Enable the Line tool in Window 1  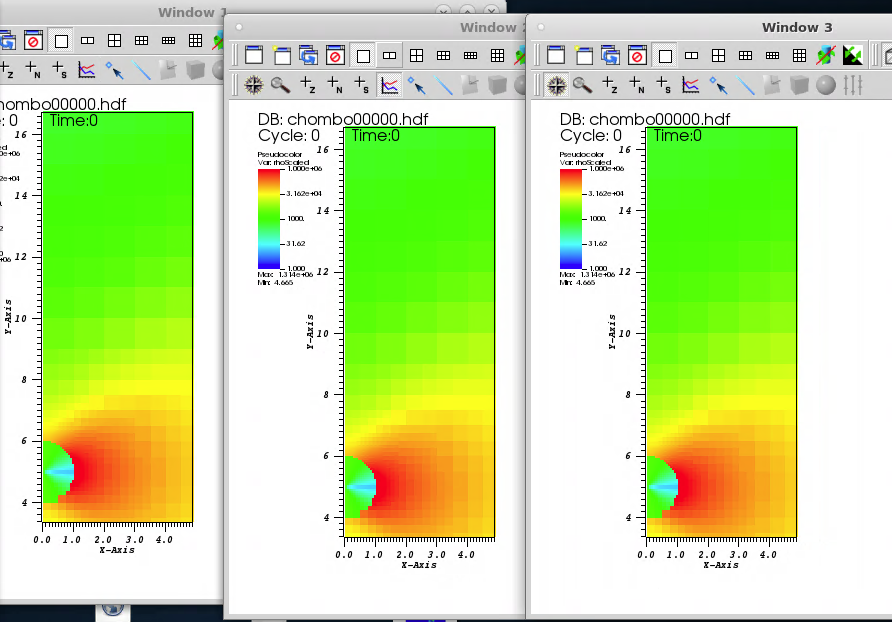tap(141, 70)
